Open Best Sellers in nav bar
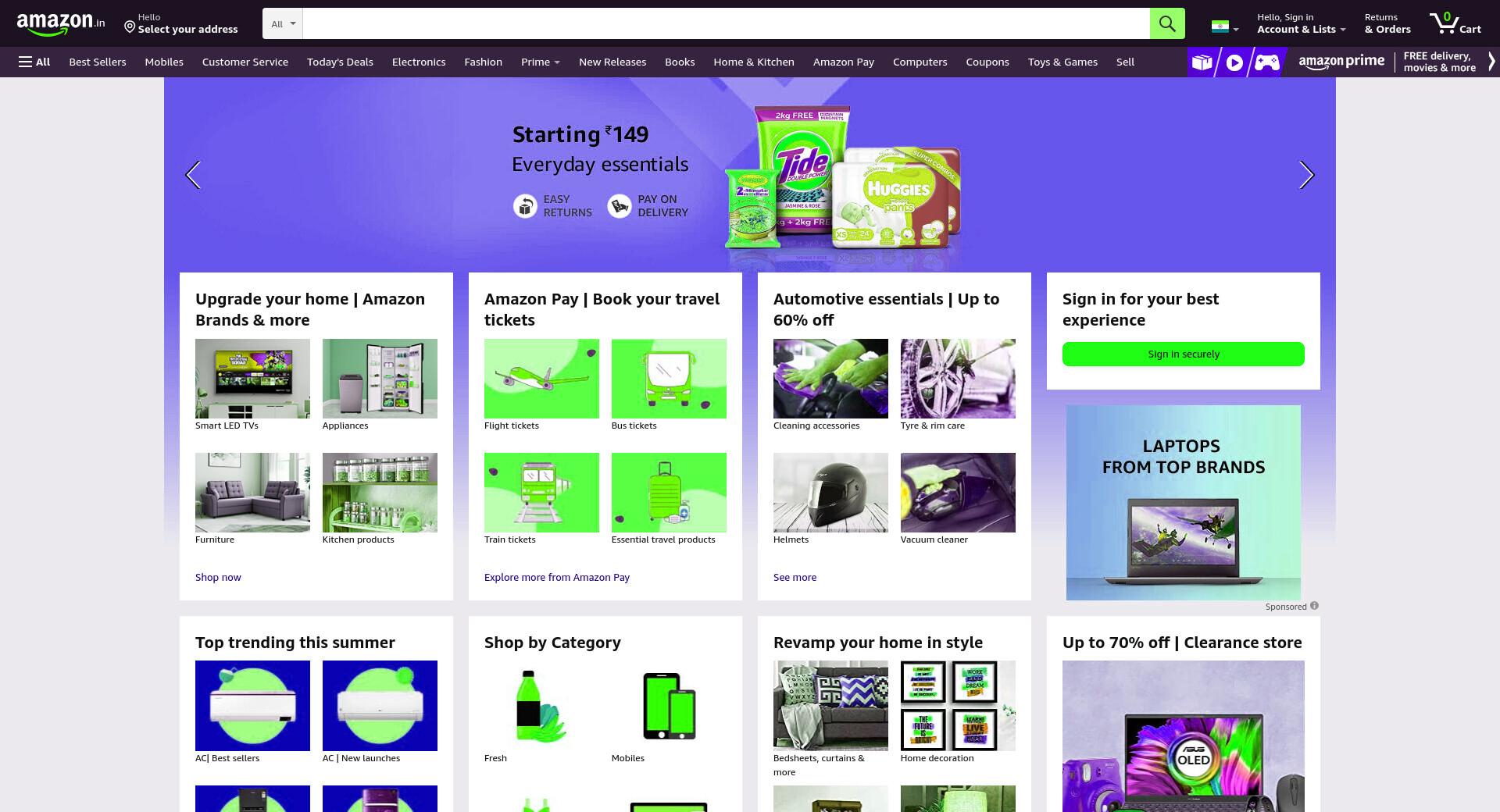1500x812 pixels. (98, 62)
